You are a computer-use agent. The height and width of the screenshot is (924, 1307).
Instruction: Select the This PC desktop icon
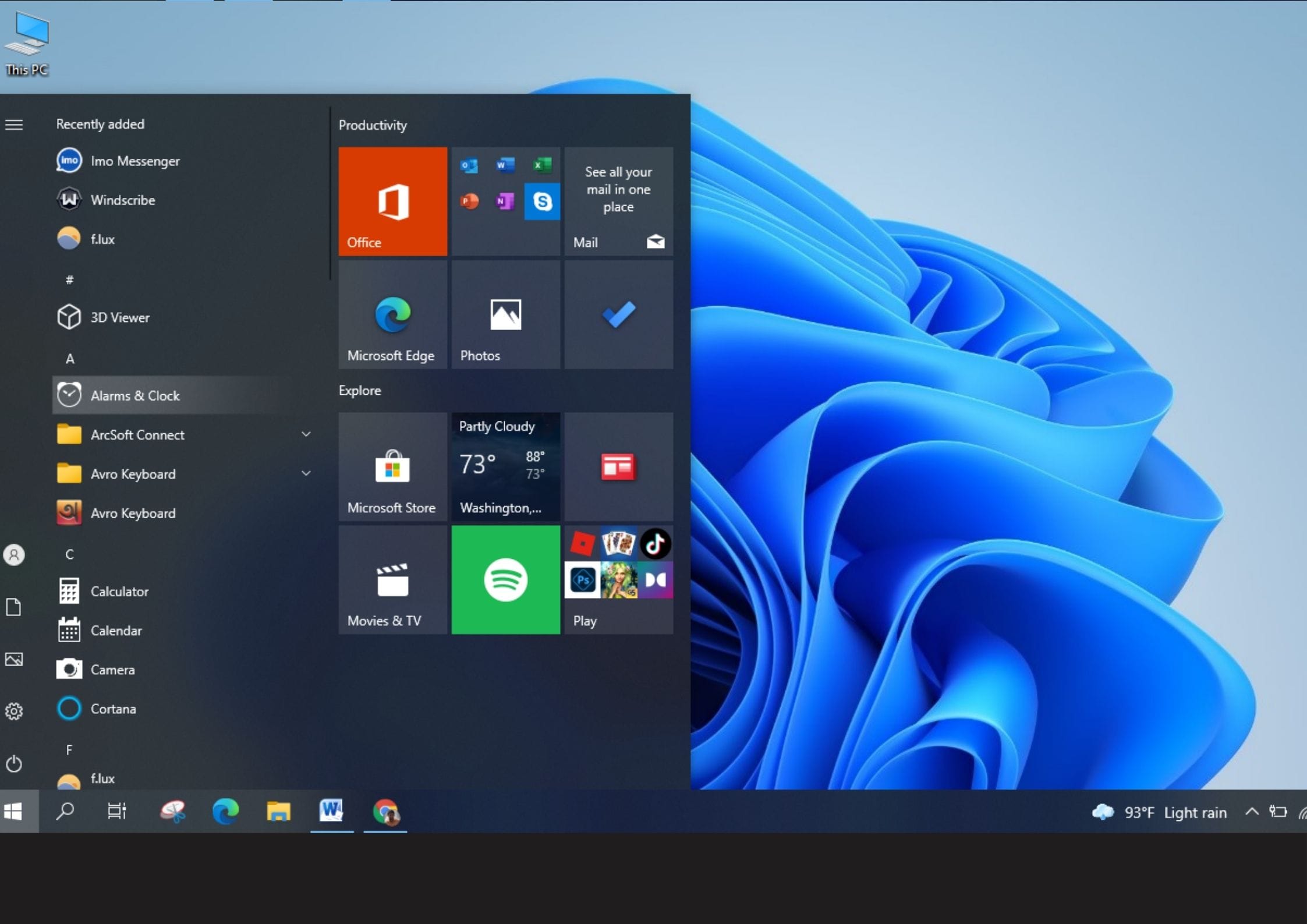tap(27, 45)
